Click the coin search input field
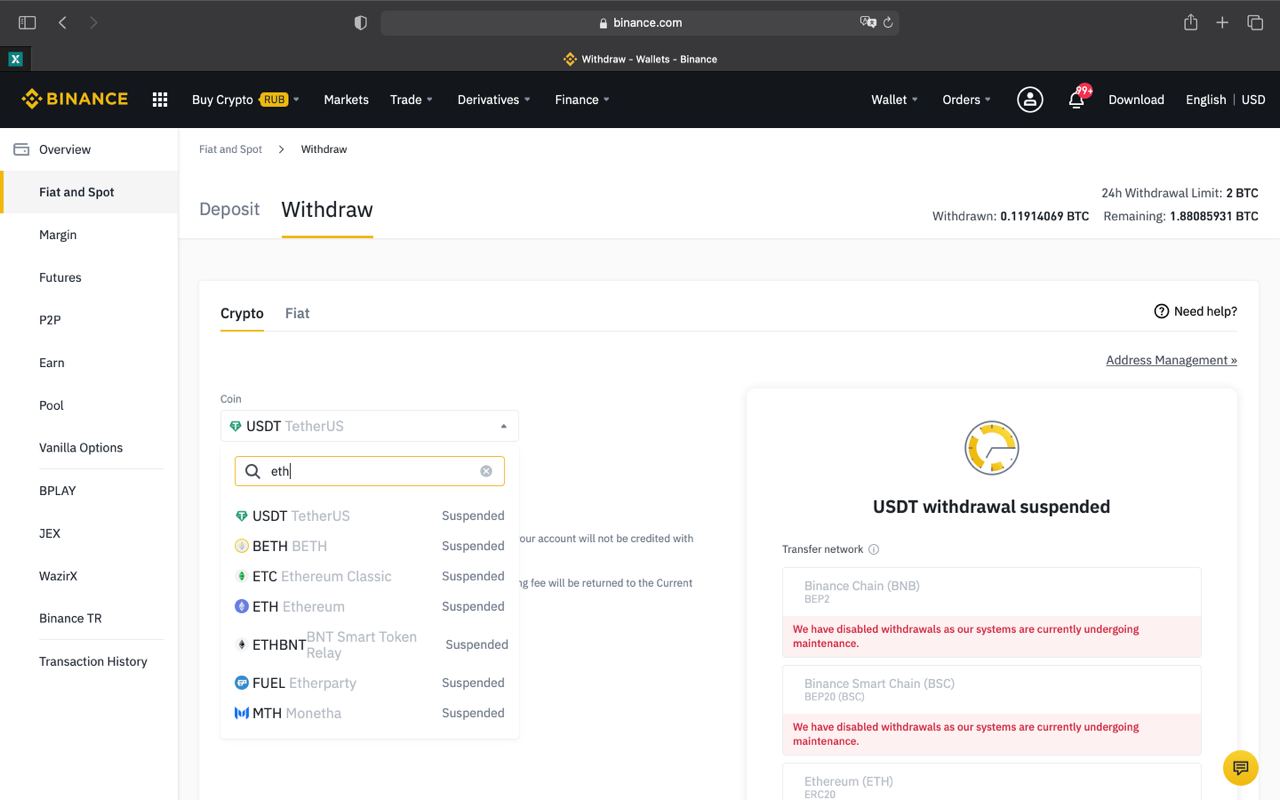 [369, 471]
